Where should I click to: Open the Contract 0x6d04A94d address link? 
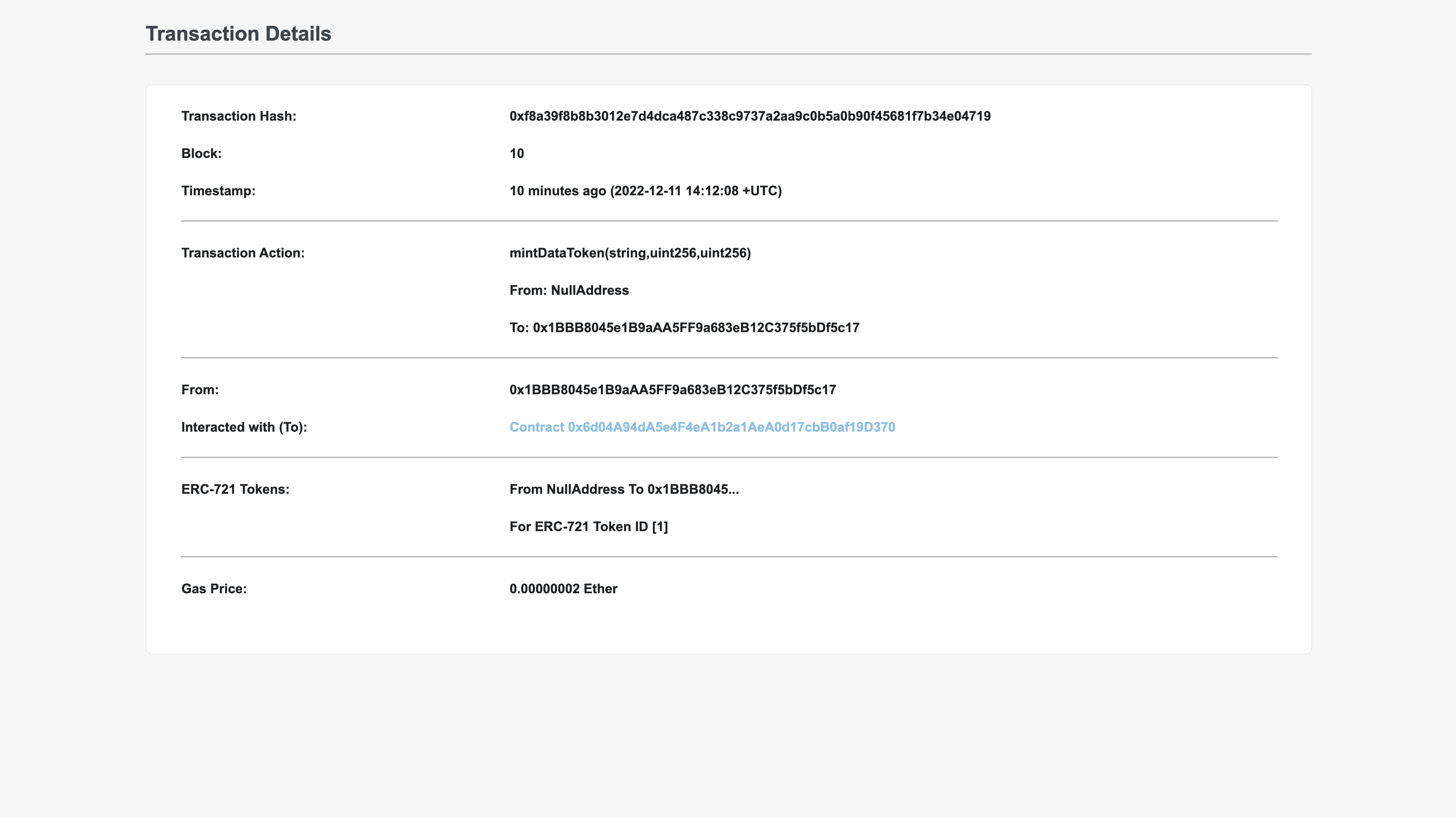click(x=702, y=427)
